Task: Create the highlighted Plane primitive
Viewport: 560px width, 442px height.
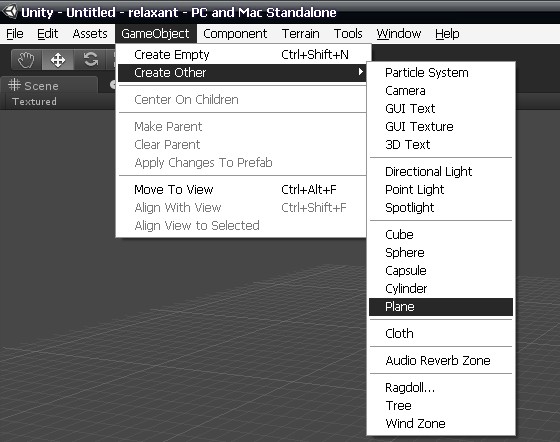Action: point(441,307)
